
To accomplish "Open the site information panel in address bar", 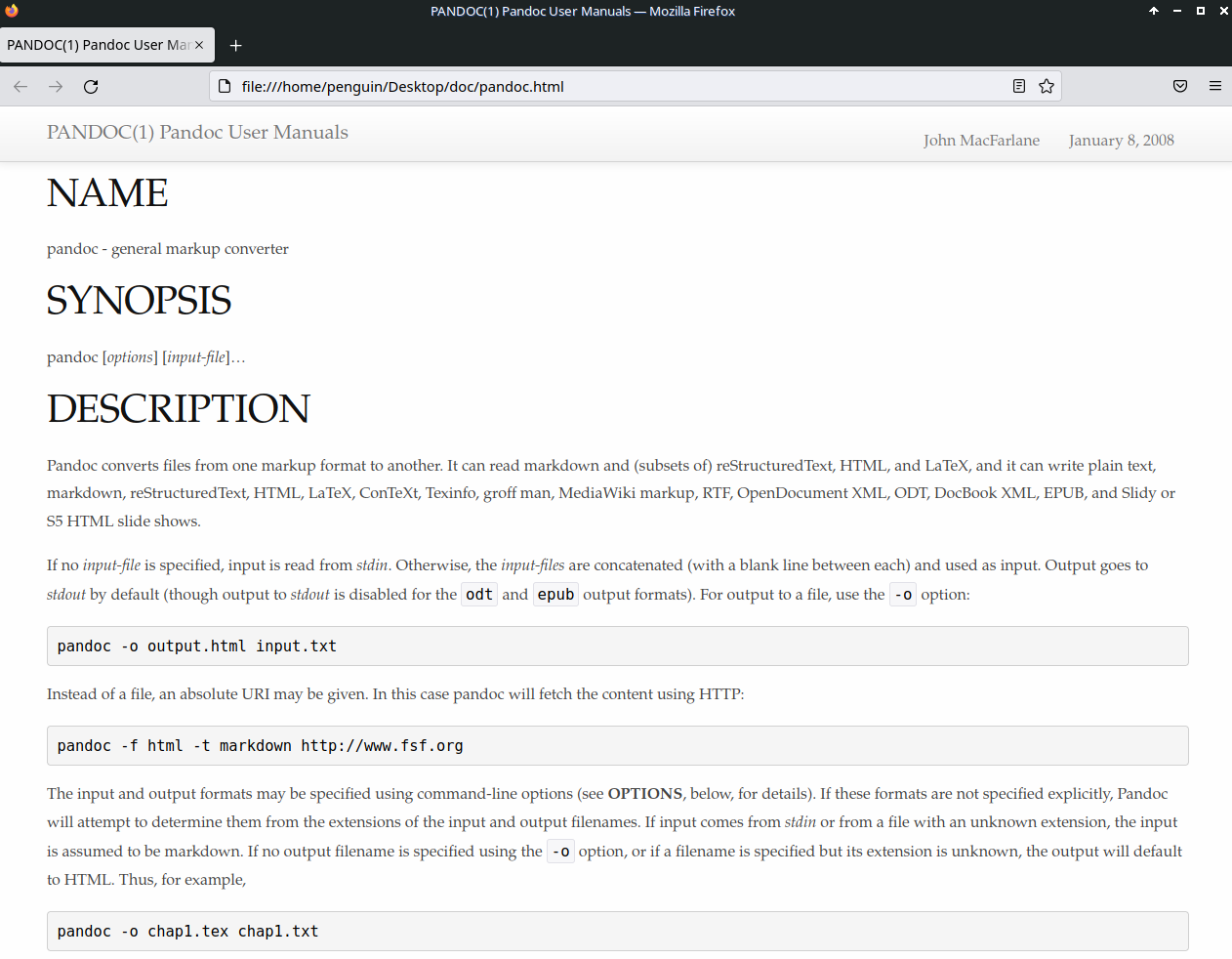I will [225, 86].
